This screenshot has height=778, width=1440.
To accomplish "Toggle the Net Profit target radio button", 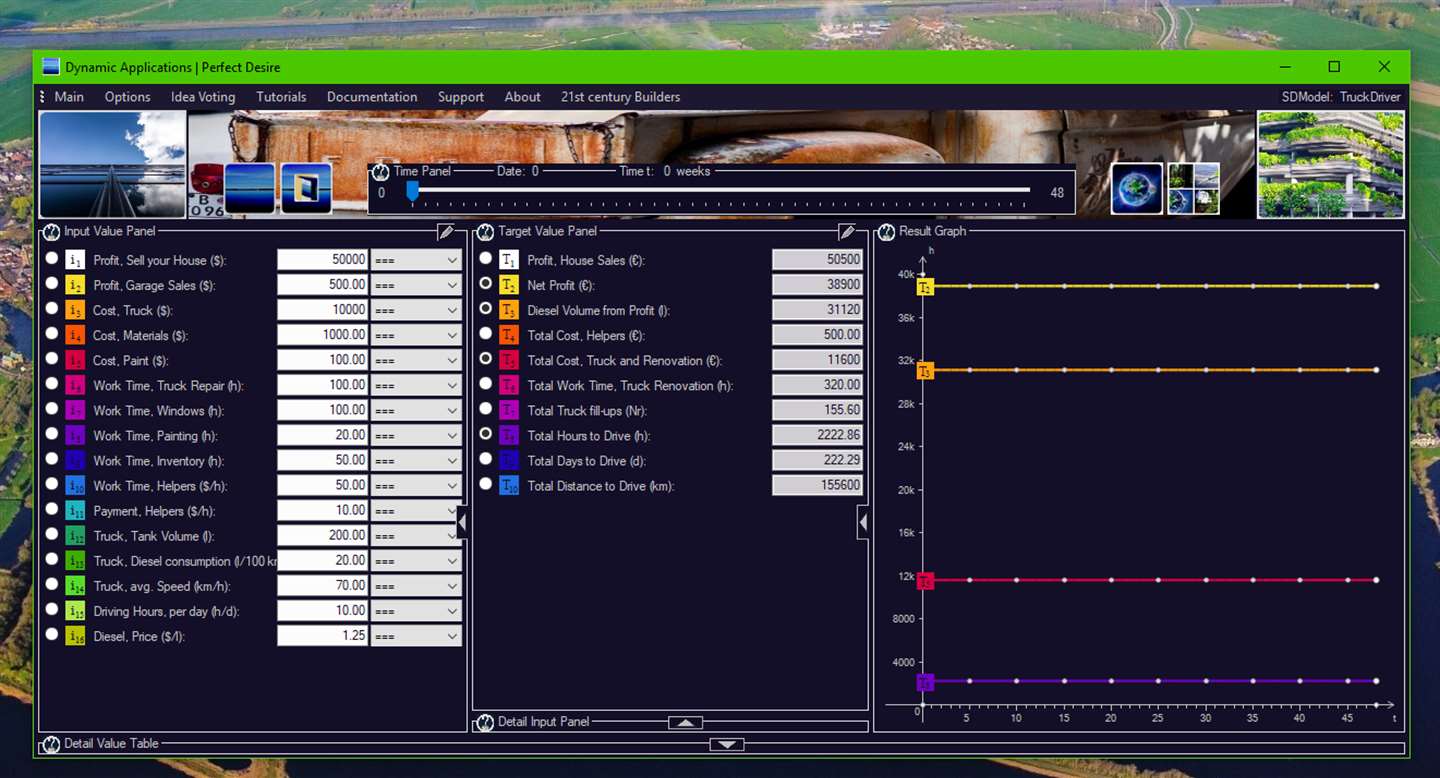I will pyautogui.click(x=486, y=283).
